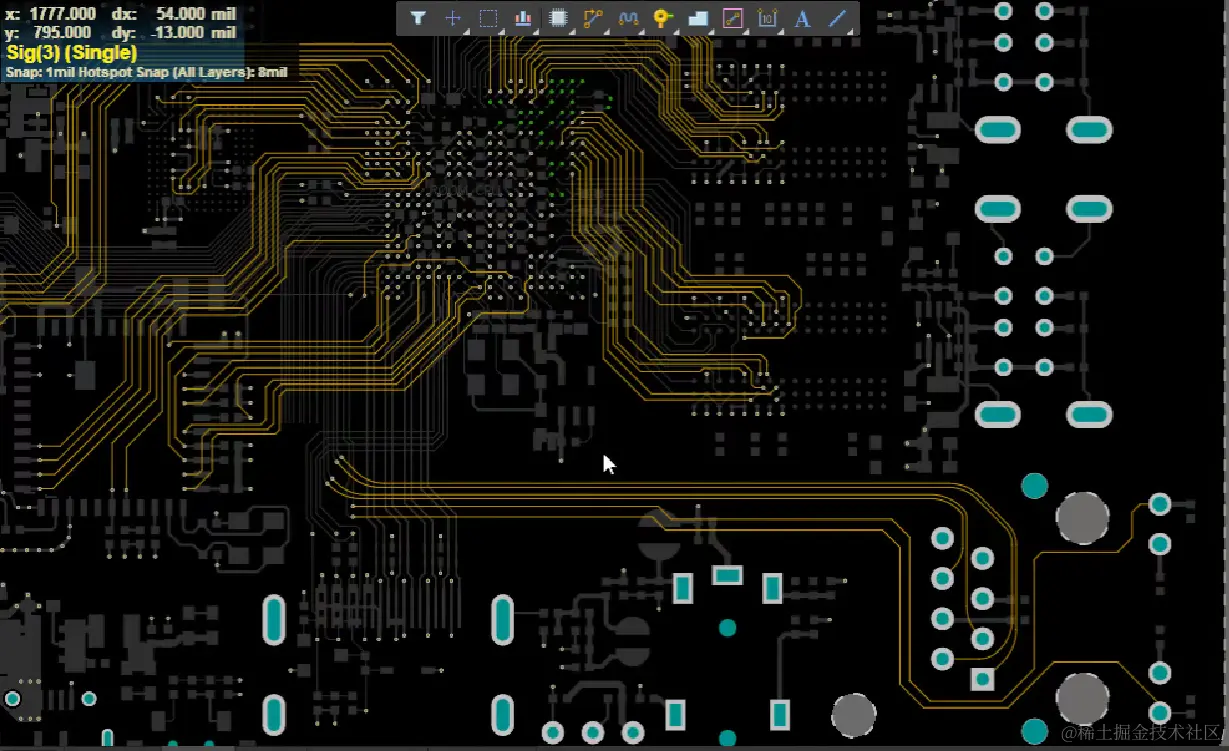The image size is (1229, 751).
Task: Select the dimension tool marked 10
Action: tap(767, 18)
